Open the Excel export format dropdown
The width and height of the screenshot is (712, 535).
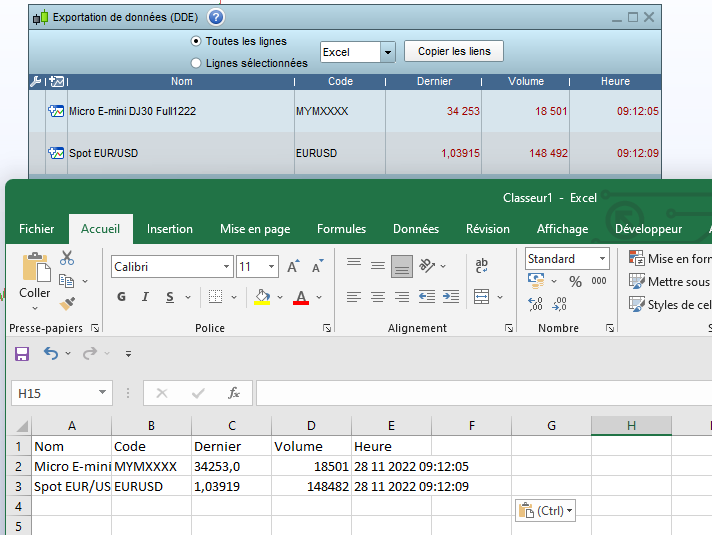(388, 52)
